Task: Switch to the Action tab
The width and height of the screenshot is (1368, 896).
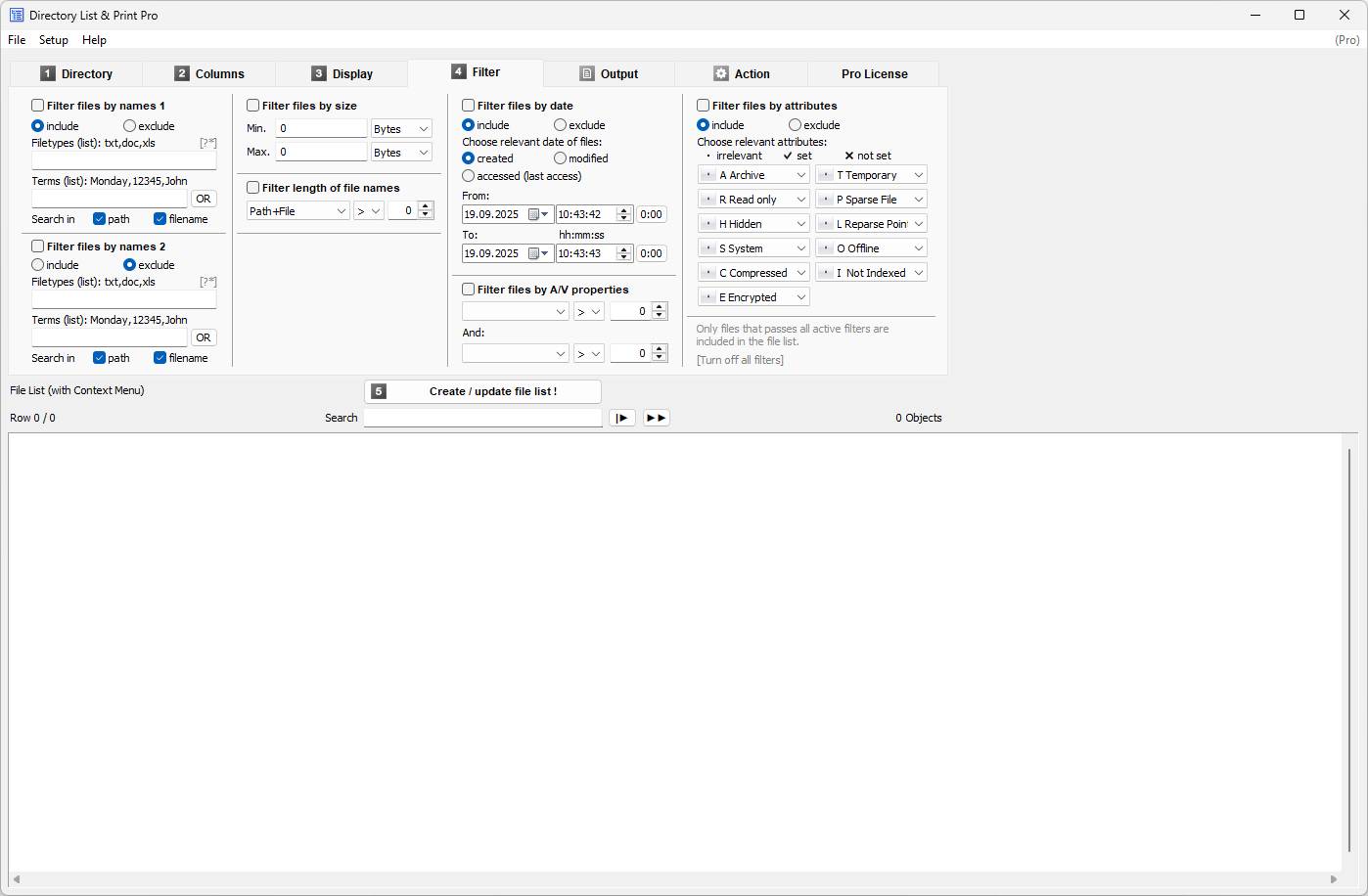Action: [742, 74]
